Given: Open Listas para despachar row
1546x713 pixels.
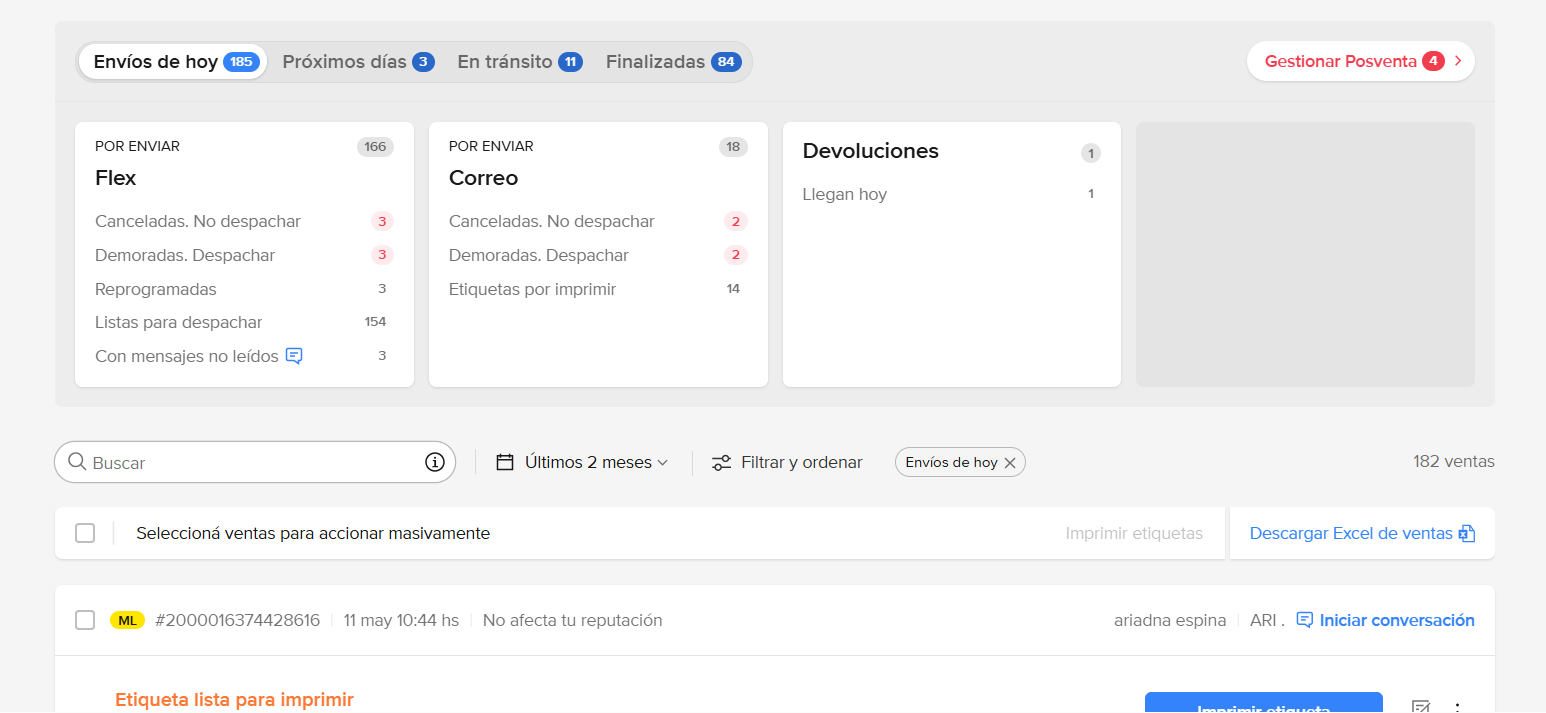Looking at the screenshot, I should point(244,322).
